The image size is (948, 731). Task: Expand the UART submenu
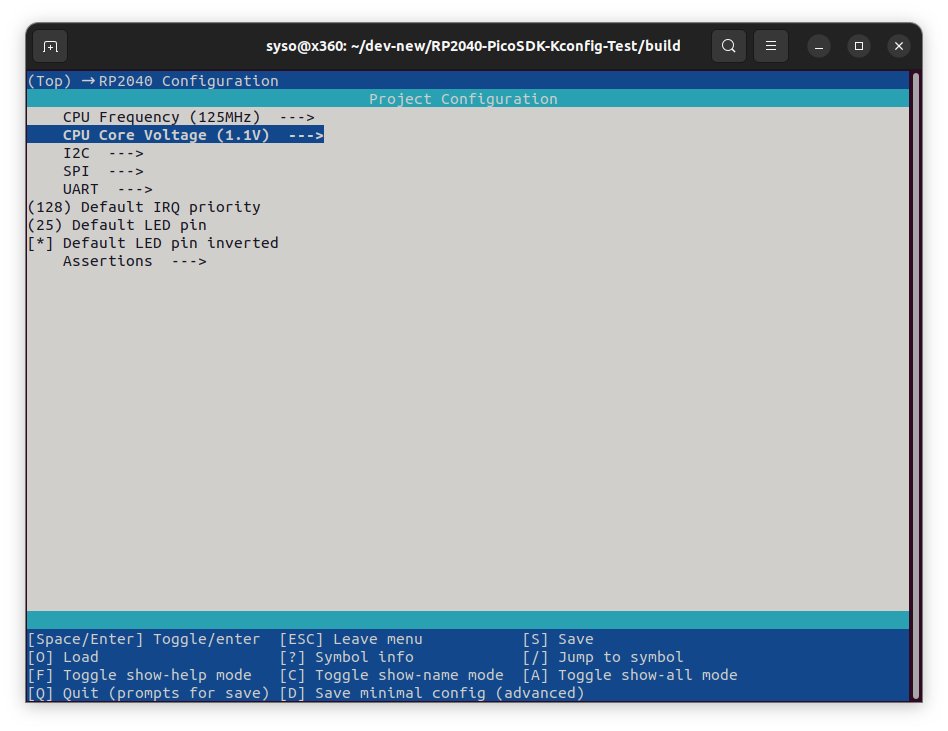(x=105, y=188)
